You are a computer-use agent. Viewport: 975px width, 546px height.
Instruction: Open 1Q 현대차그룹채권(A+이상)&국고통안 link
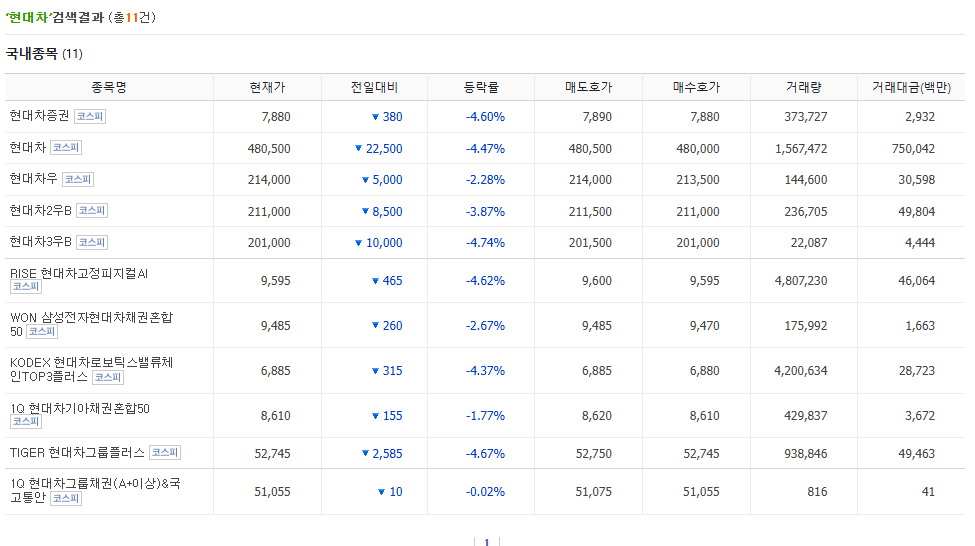pos(95,490)
